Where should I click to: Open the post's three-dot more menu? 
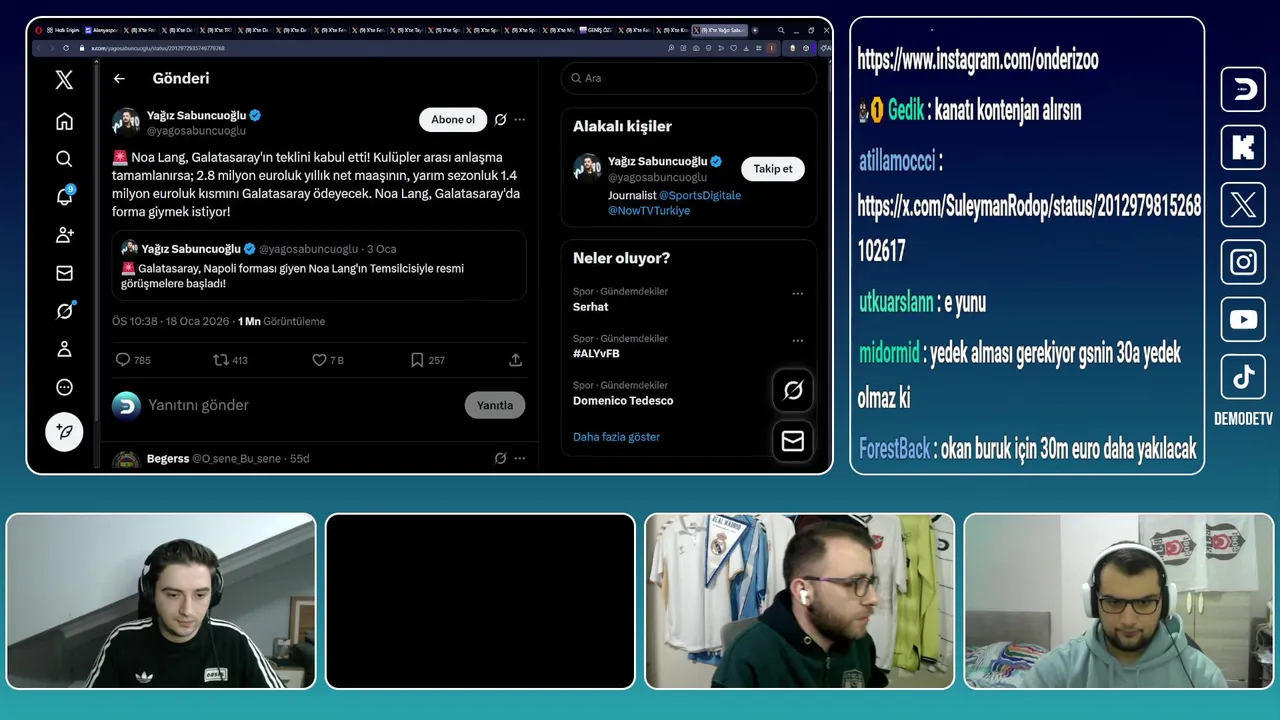click(519, 120)
